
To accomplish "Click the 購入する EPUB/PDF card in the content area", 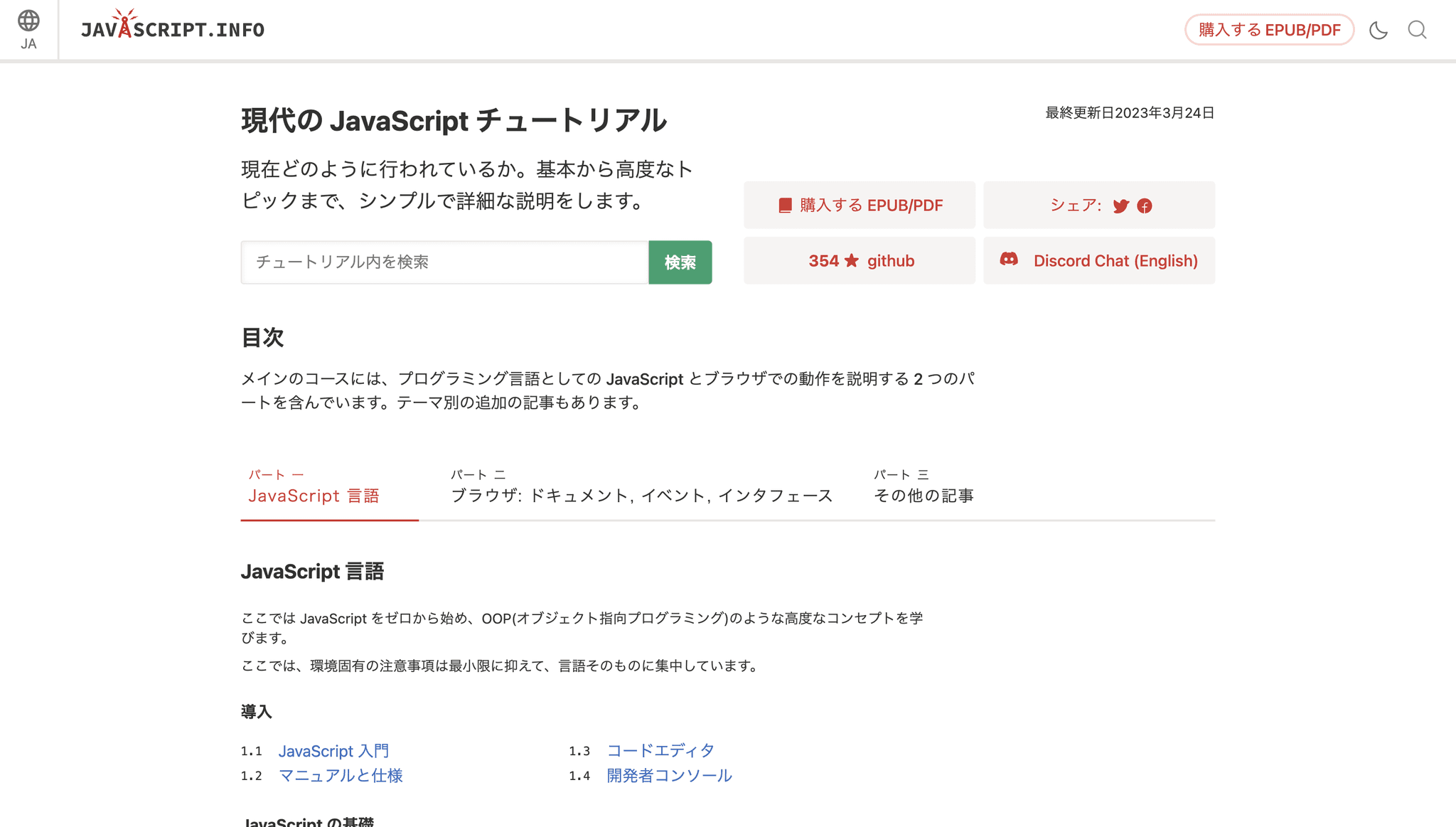I will coord(860,206).
